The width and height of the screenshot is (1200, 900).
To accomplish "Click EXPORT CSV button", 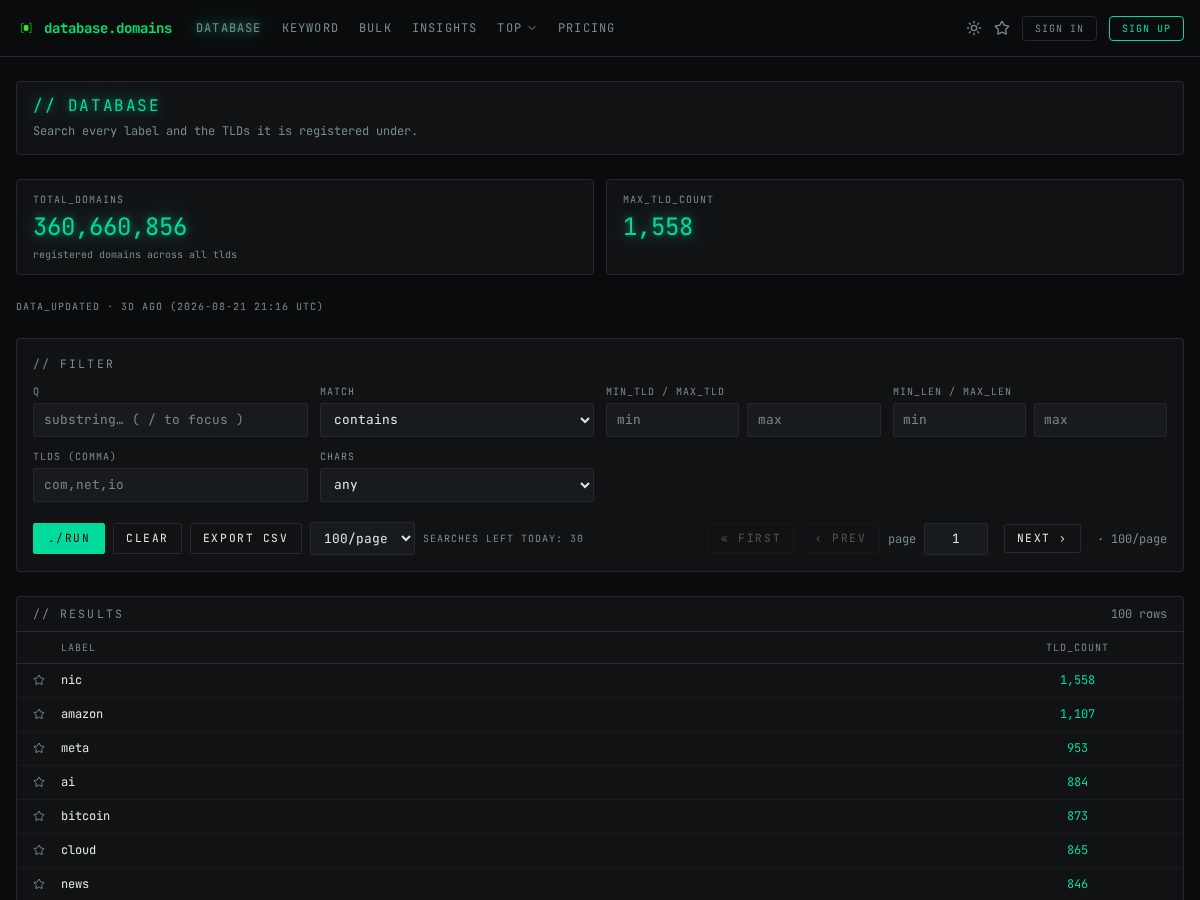I will (x=246, y=538).
